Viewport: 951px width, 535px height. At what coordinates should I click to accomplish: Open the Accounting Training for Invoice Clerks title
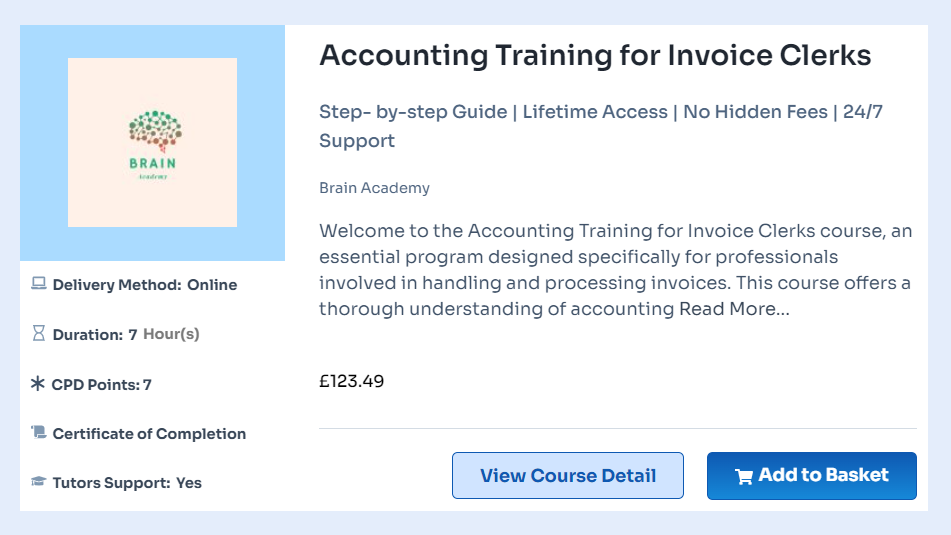click(x=595, y=55)
